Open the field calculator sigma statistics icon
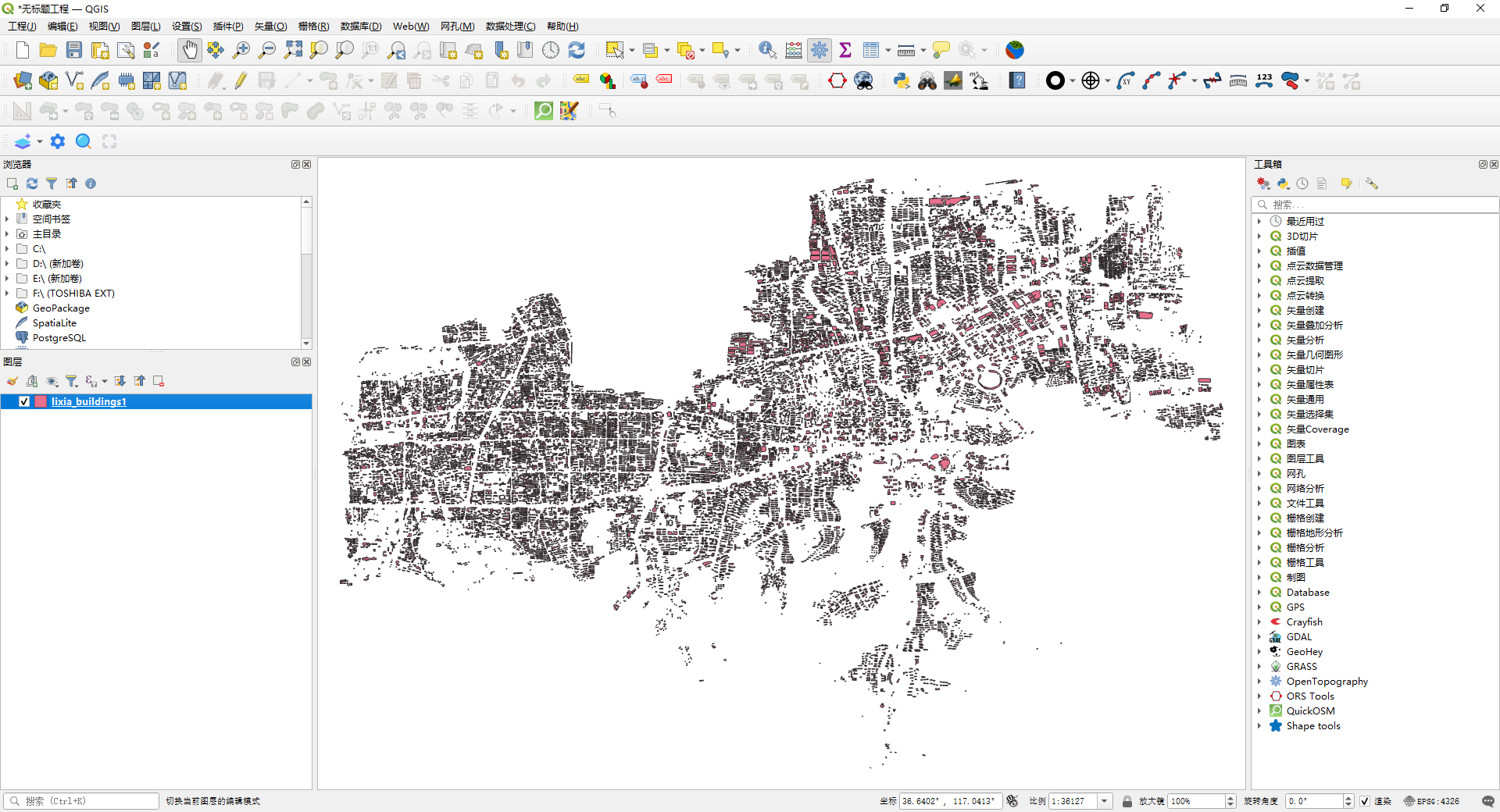 845,50
